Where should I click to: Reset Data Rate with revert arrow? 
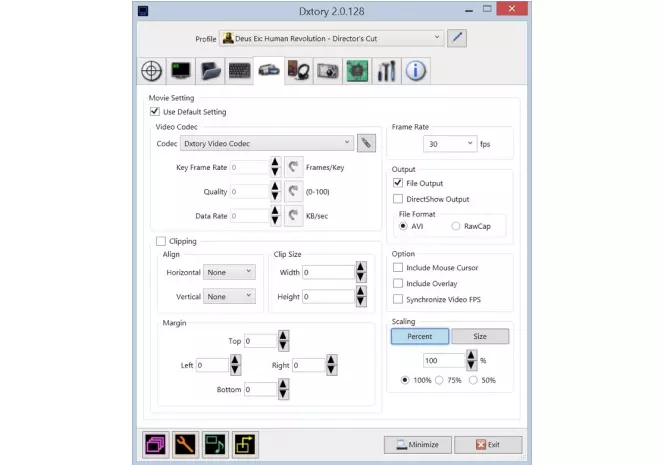pos(293,216)
